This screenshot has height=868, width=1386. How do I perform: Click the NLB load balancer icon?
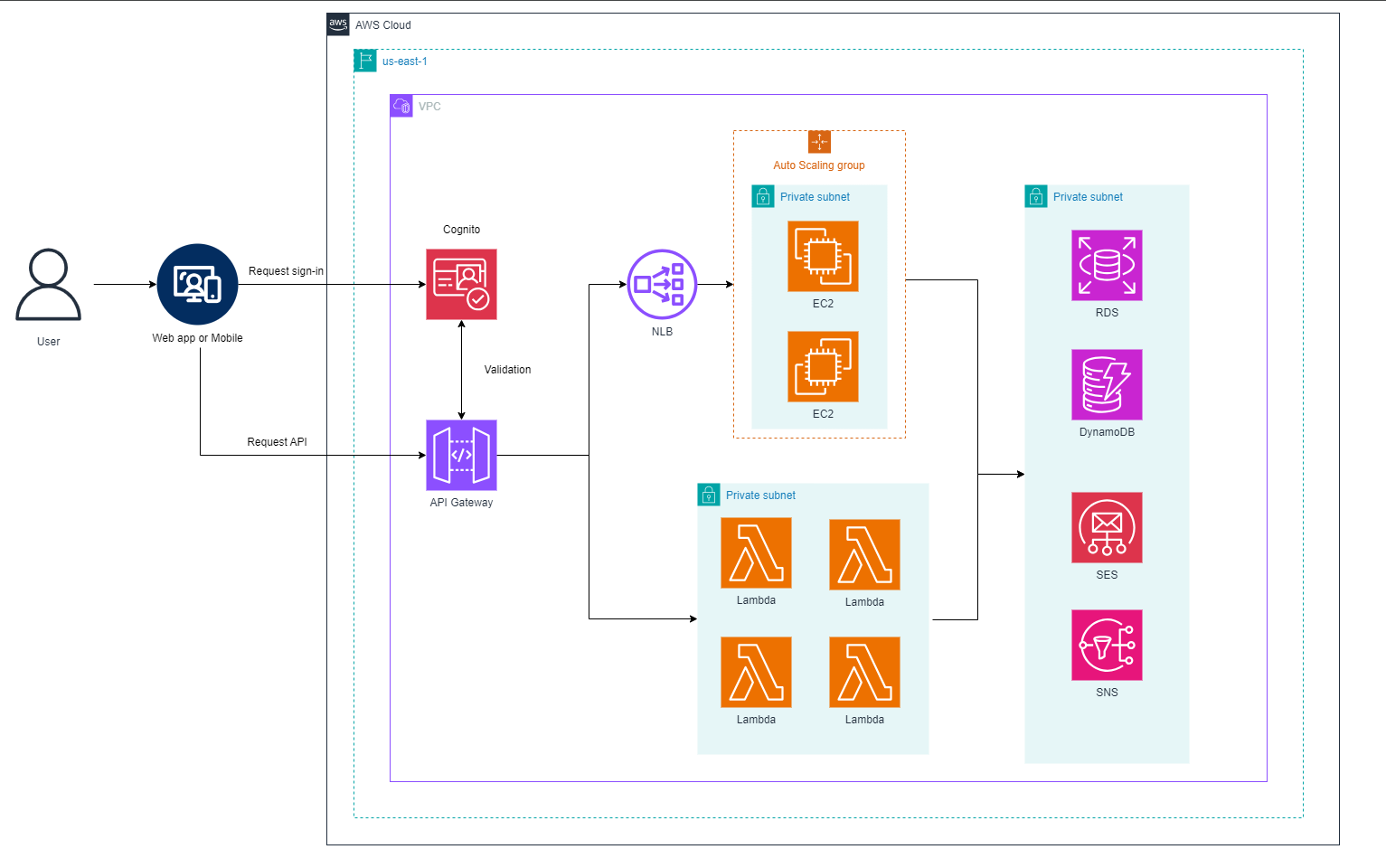pyautogui.click(x=662, y=284)
